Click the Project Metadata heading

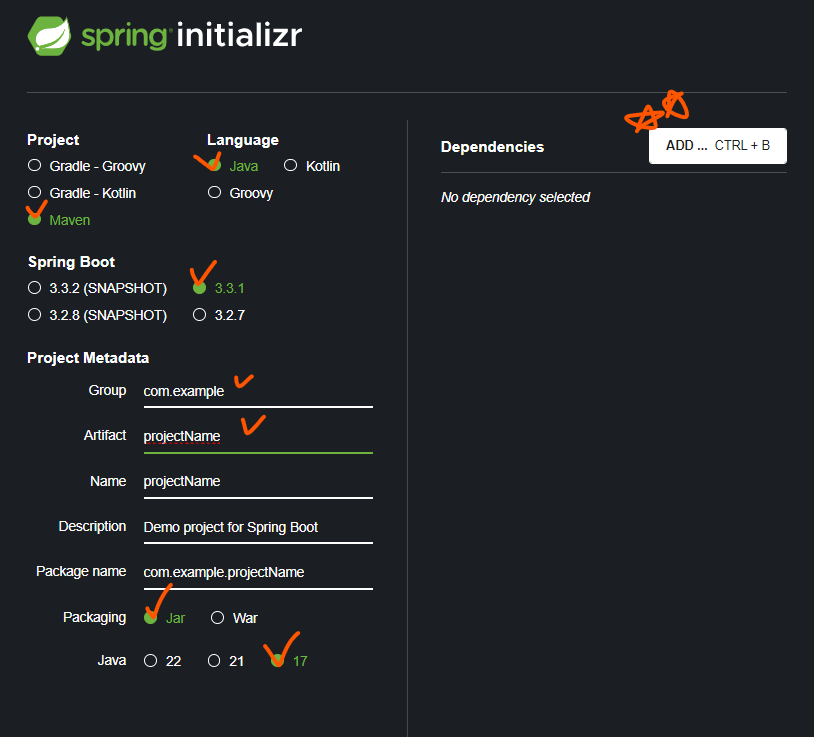coord(88,358)
